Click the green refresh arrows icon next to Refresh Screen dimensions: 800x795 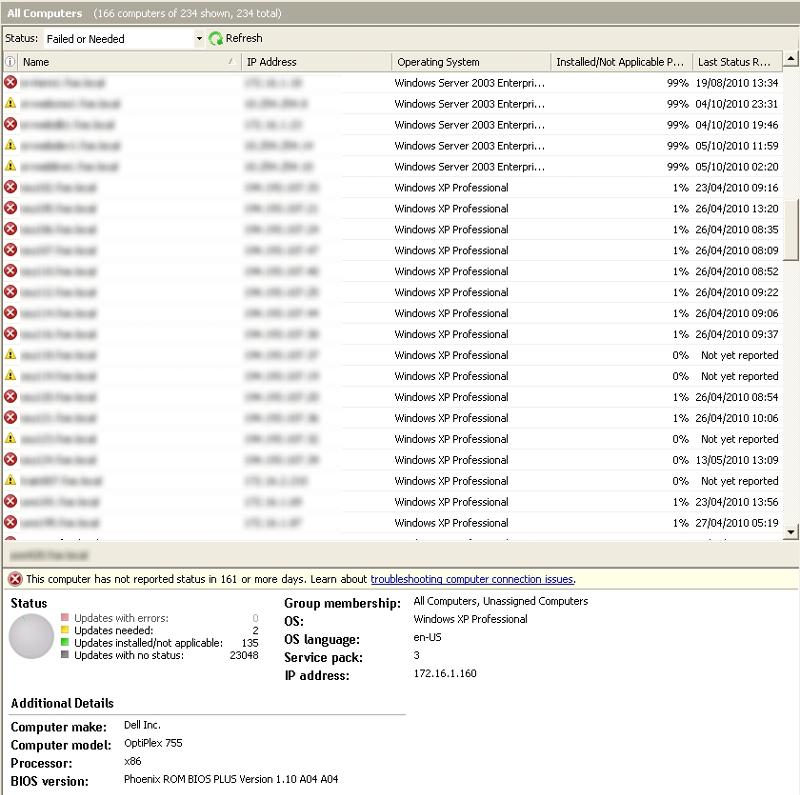point(214,38)
